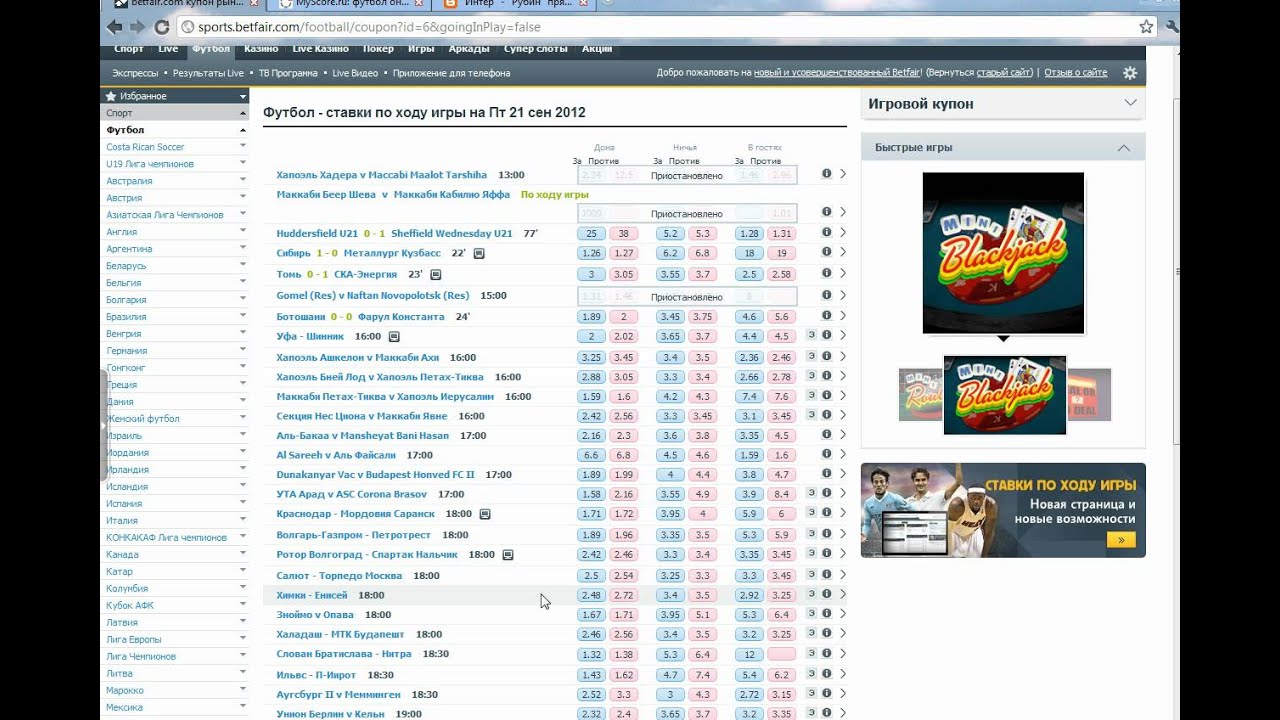Bookmark the page with the star icon

click(x=1146, y=27)
